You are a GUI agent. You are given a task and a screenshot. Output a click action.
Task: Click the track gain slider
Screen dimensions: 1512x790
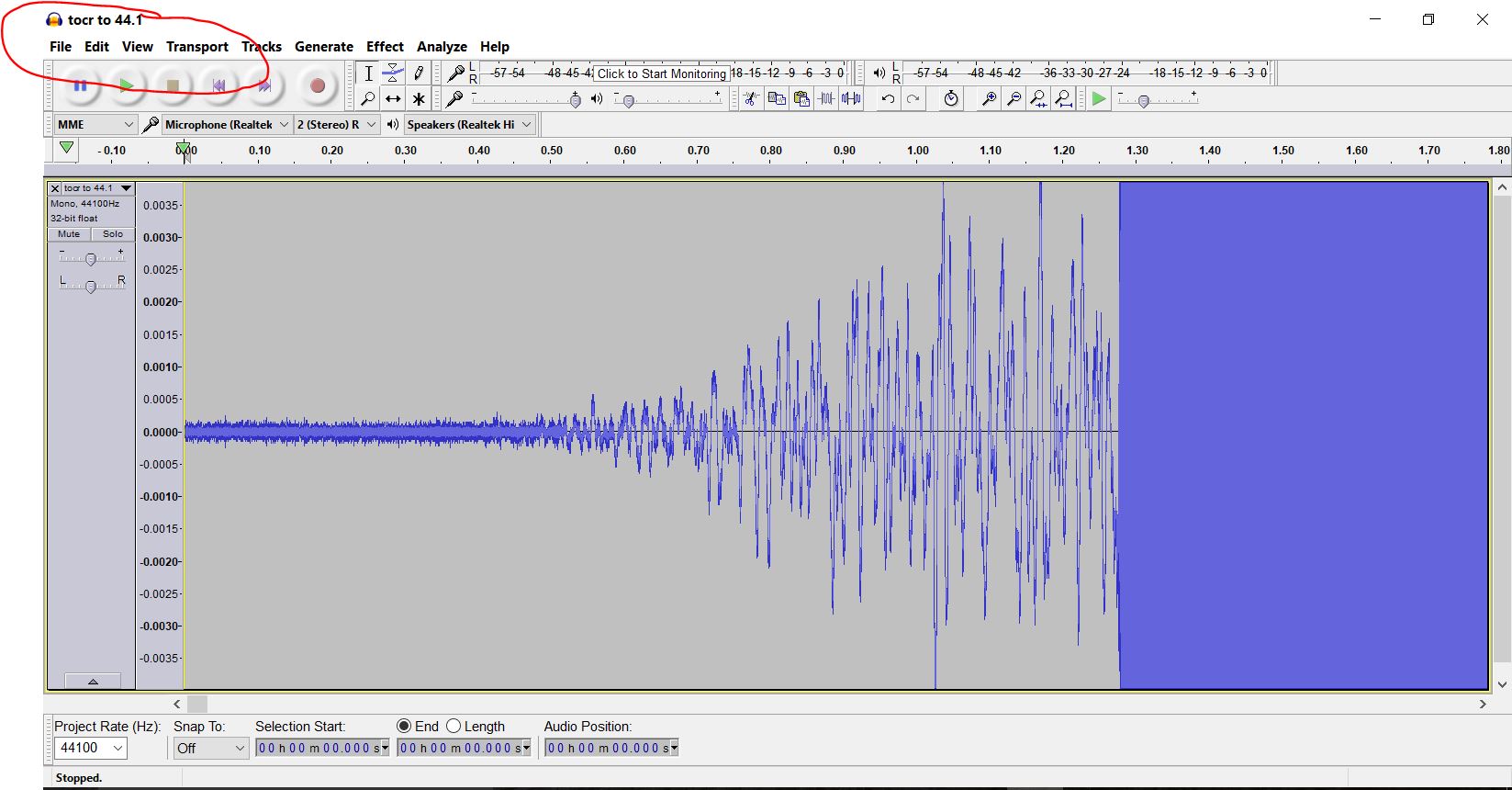pyautogui.click(x=91, y=258)
